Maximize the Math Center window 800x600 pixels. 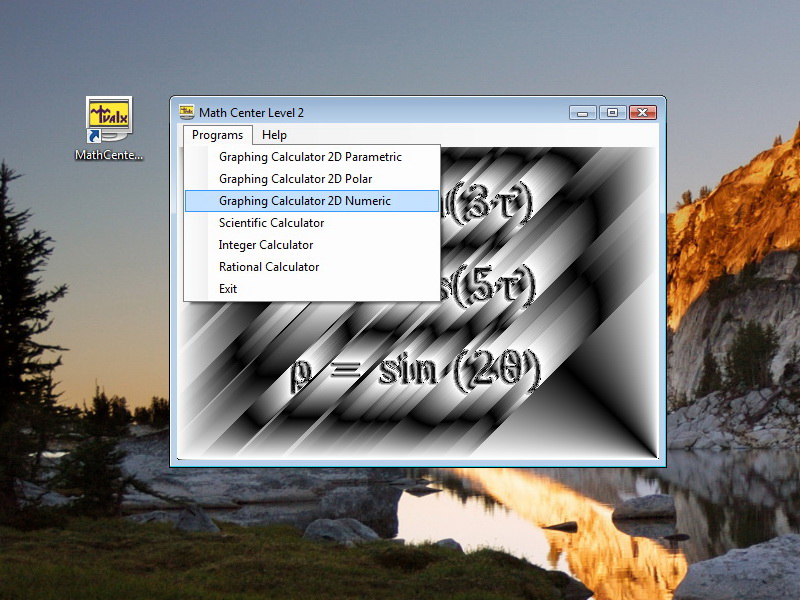coord(612,113)
